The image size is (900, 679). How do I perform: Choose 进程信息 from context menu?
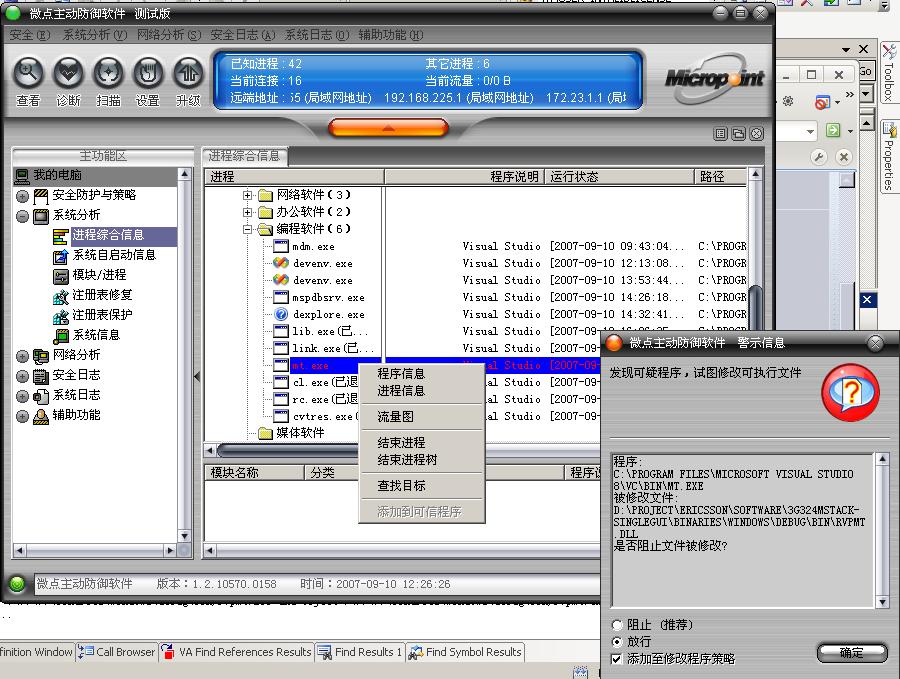tap(421, 391)
